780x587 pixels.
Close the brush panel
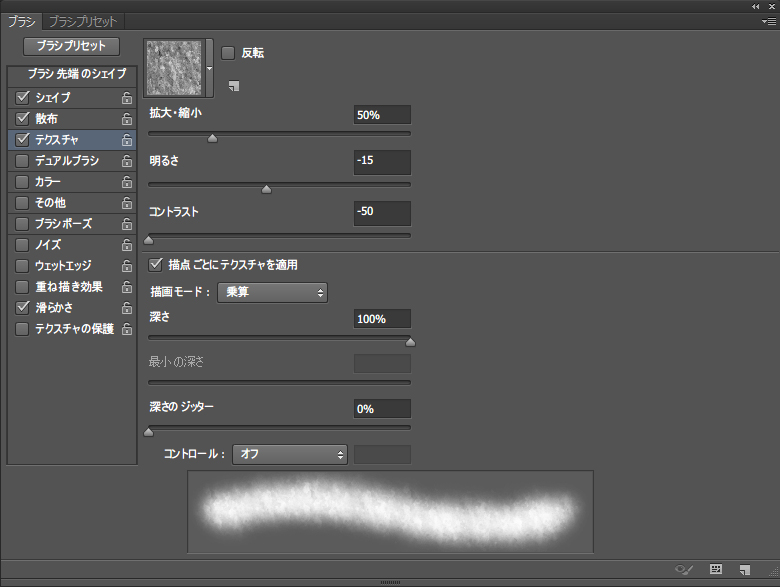(772, 6)
